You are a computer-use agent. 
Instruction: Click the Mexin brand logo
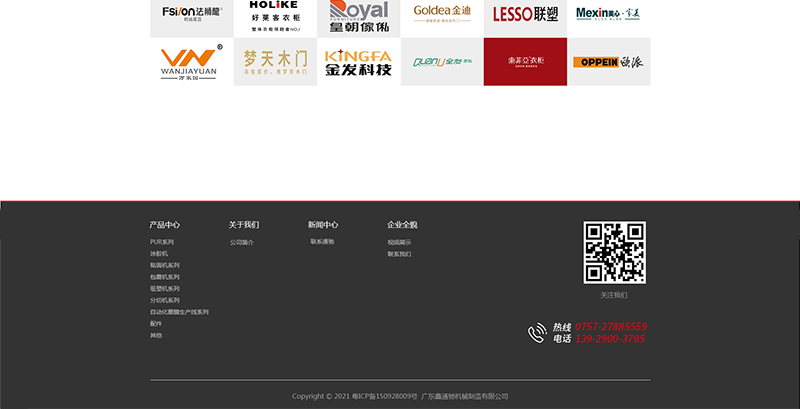[x=608, y=16]
